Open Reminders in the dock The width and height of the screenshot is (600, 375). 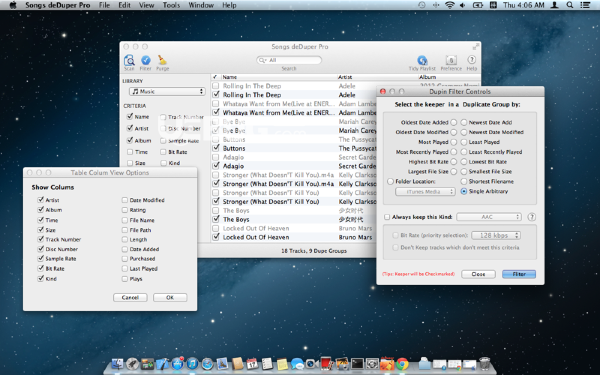(x=267, y=364)
